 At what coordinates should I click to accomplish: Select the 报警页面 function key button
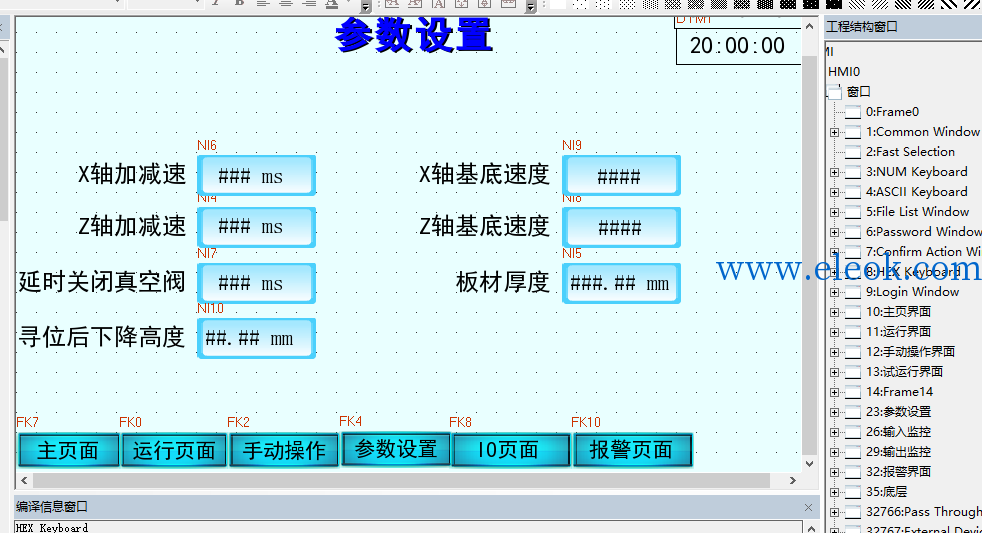tap(631, 450)
